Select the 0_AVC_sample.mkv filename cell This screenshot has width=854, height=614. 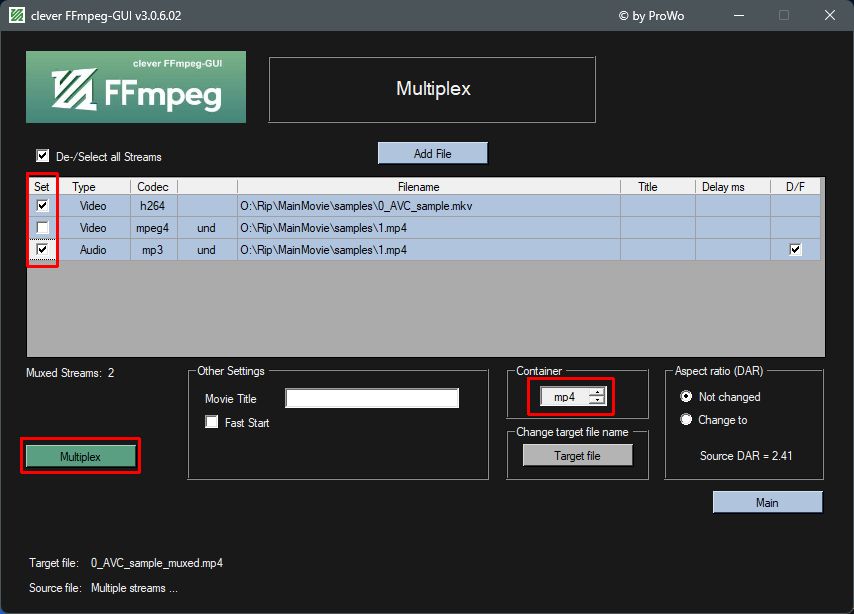point(429,206)
